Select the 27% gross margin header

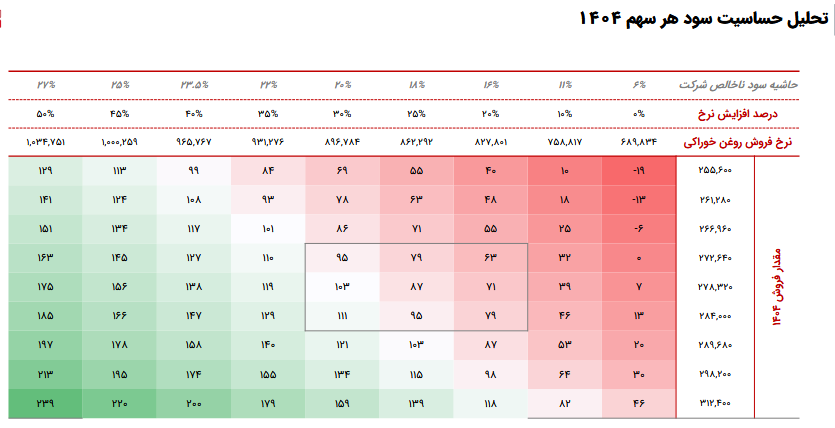coord(45,86)
